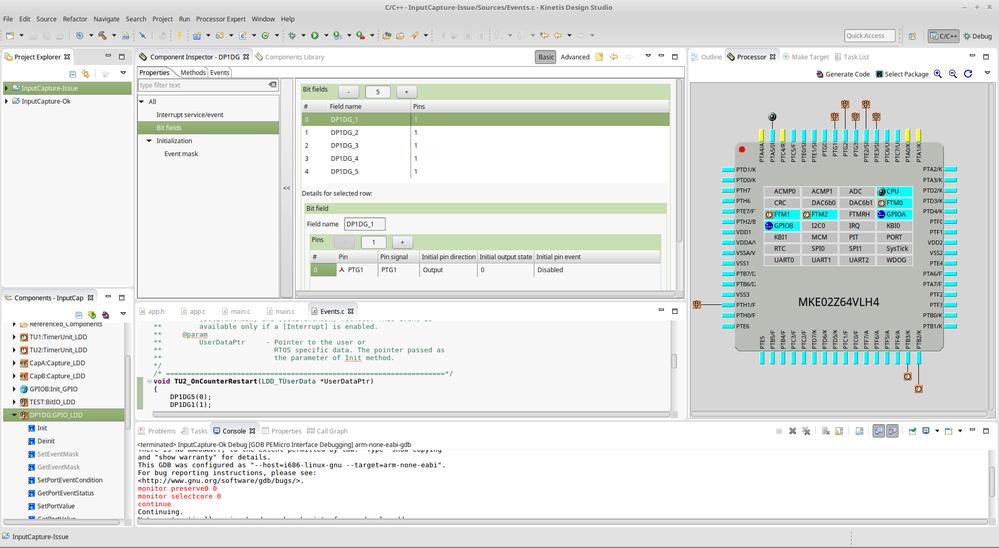
Task: Click the hammer Build toolbar icon
Action: click(101, 36)
